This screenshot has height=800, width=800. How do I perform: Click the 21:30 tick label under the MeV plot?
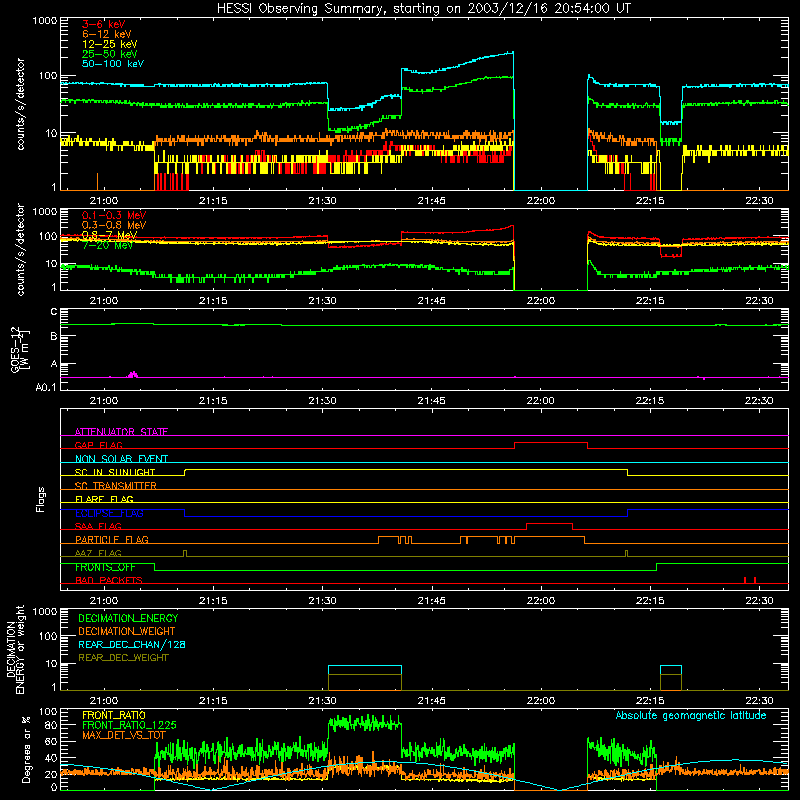coord(322,301)
